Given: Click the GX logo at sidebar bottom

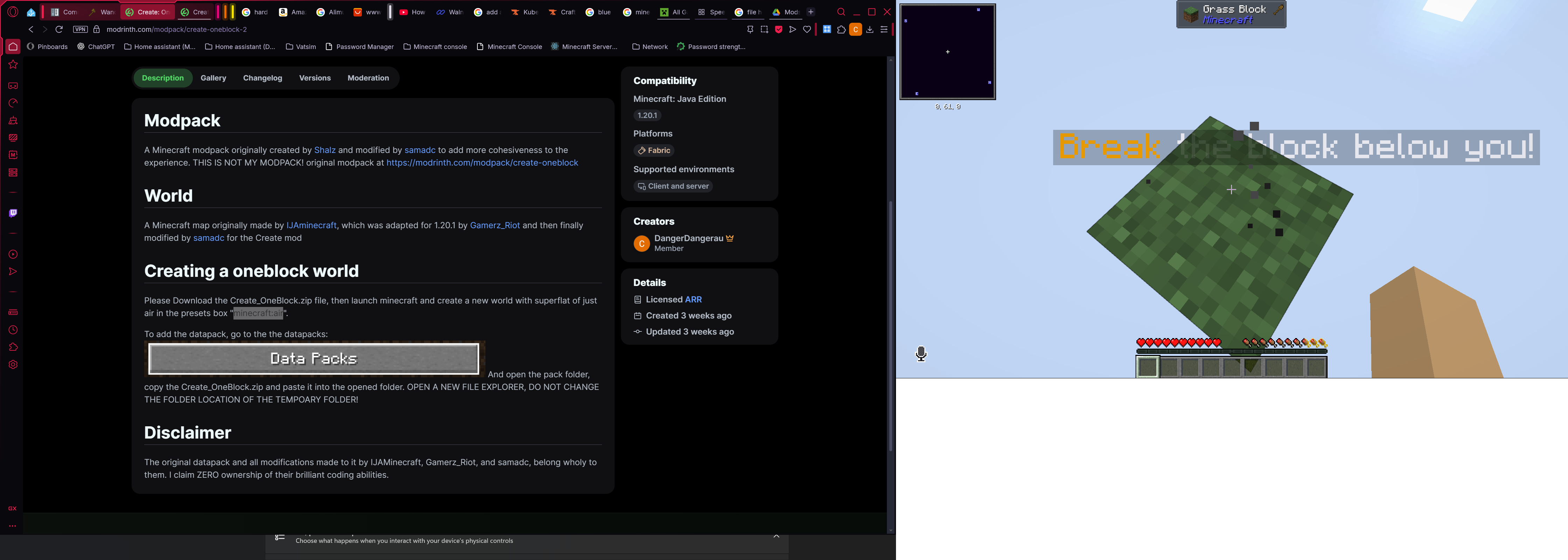Looking at the screenshot, I should pyautogui.click(x=12, y=508).
